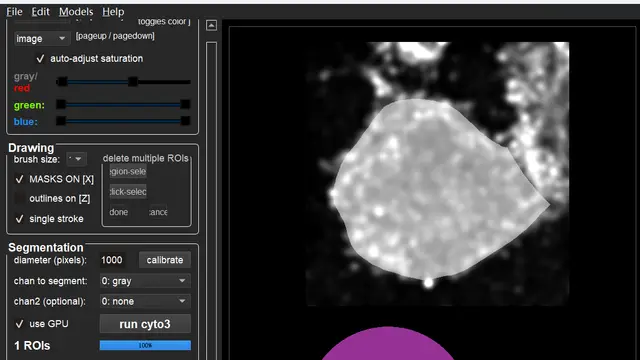Image resolution: width=640 pixels, height=360 pixels.
Task: Open the image view dropdown
Action: click(x=40, y=39)
